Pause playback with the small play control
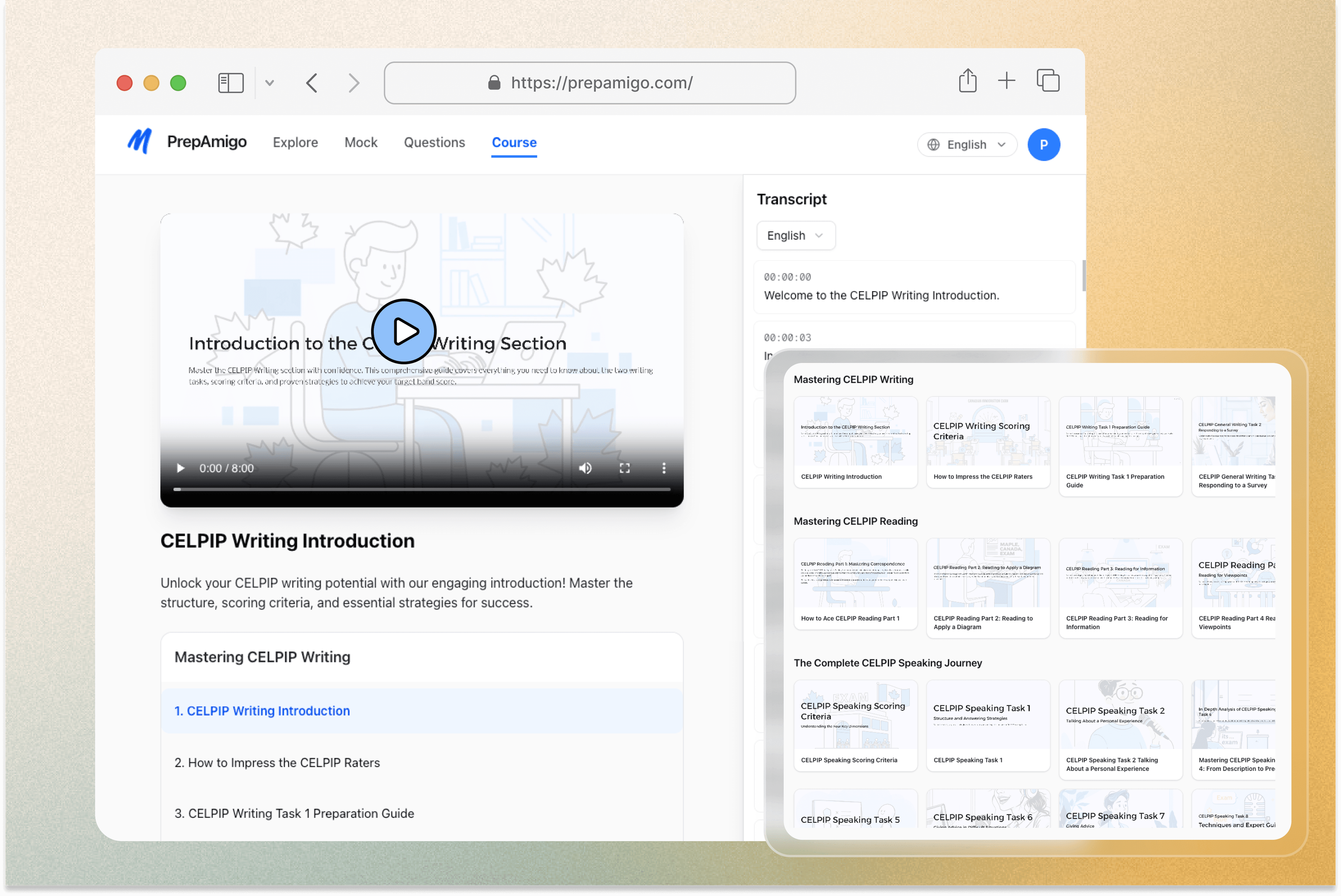This screenshot has height=896, width=1341. 181,468
